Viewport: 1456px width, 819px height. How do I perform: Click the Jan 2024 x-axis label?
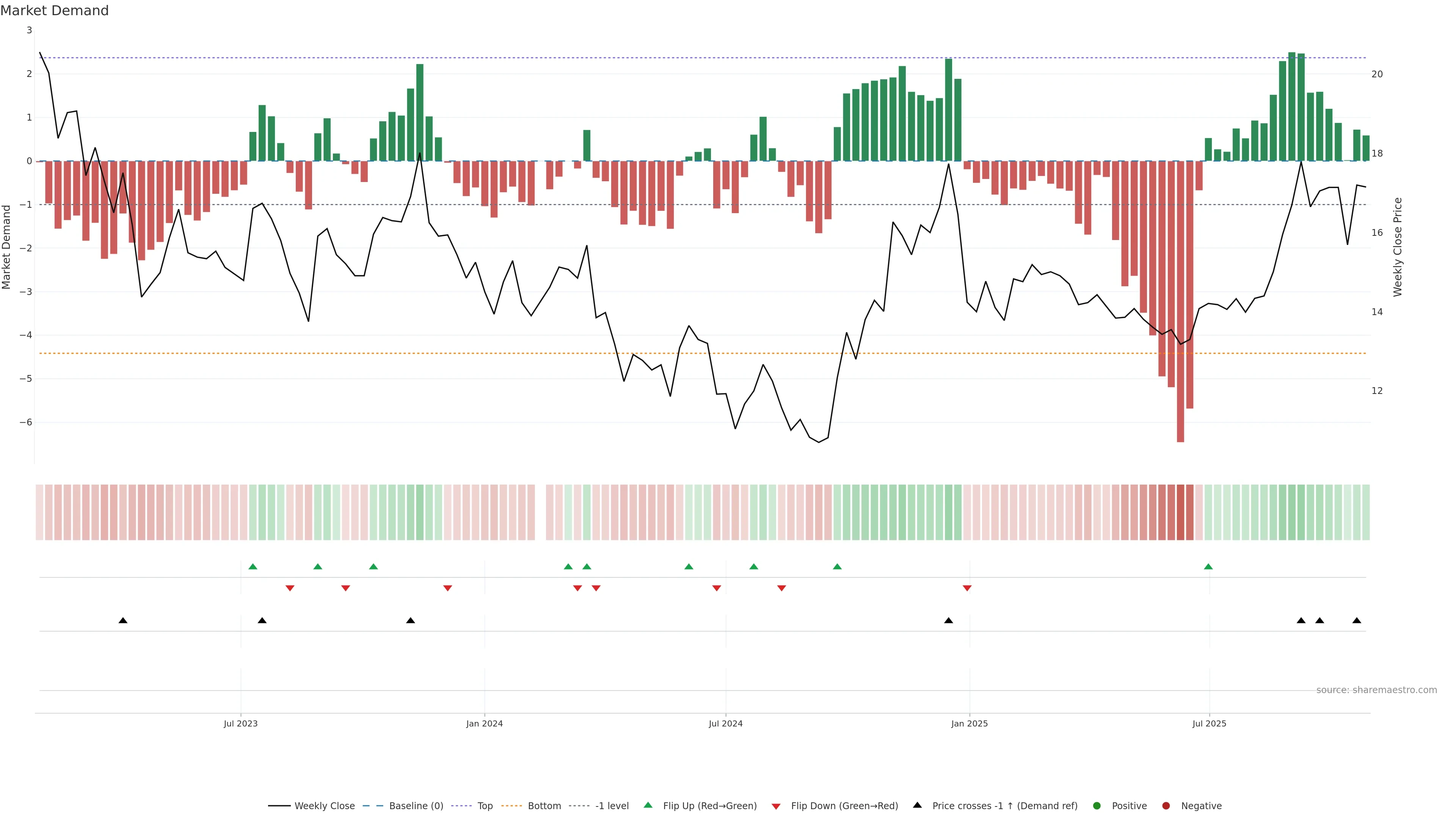click(x=485, y=724)
